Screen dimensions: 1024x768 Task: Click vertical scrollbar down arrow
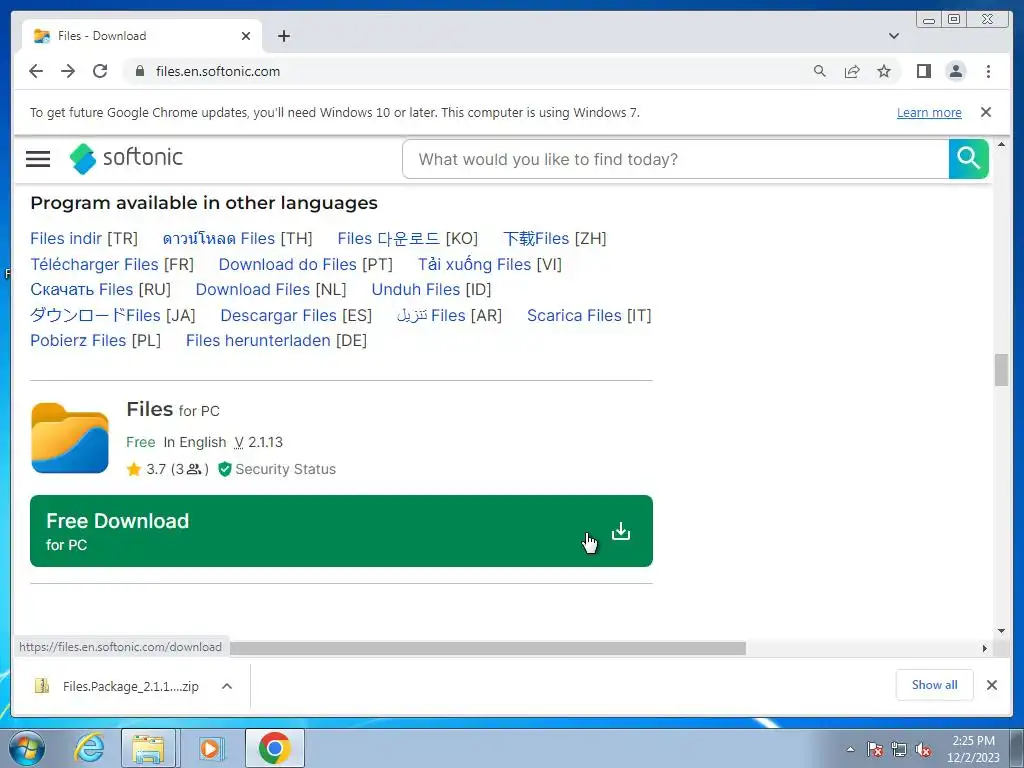[x=1001, y=631]
